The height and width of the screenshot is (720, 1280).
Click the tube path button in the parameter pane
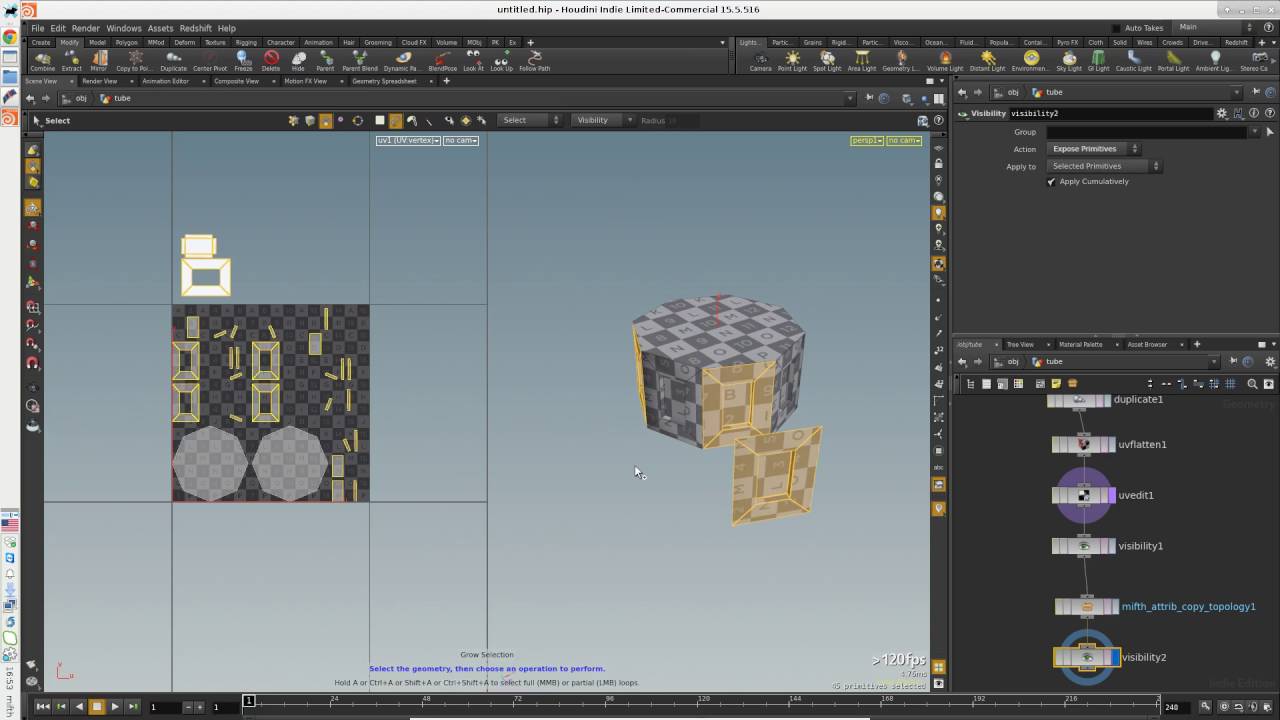pyautogui.click(x=1047, y=92)
